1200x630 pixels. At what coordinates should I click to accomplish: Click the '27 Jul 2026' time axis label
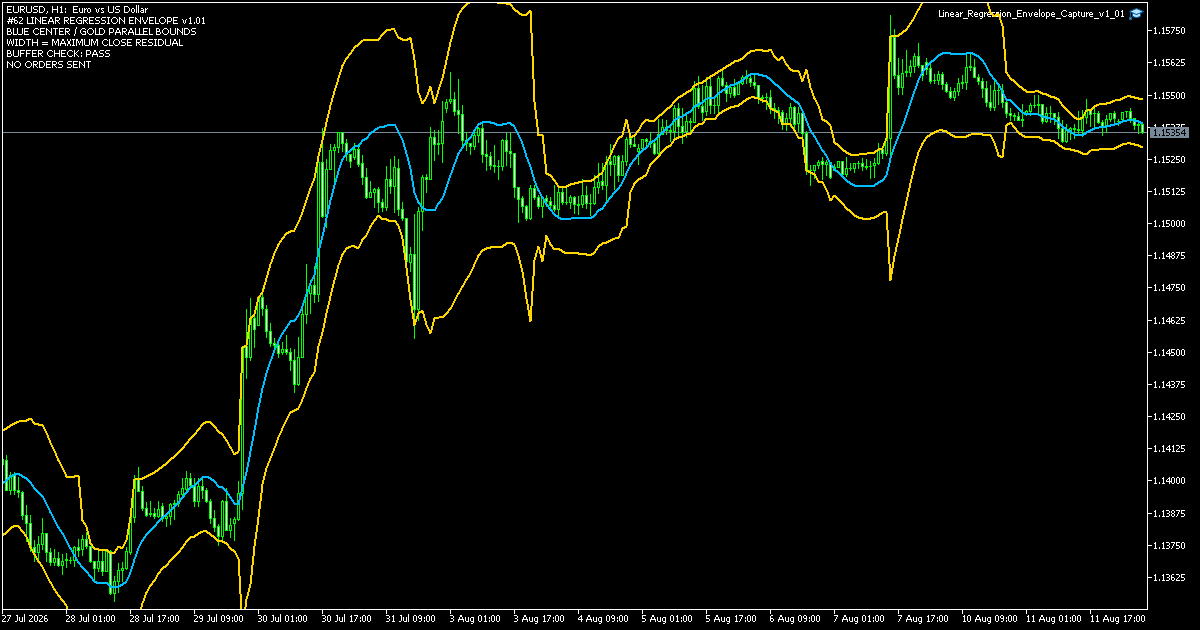point(27,618)
